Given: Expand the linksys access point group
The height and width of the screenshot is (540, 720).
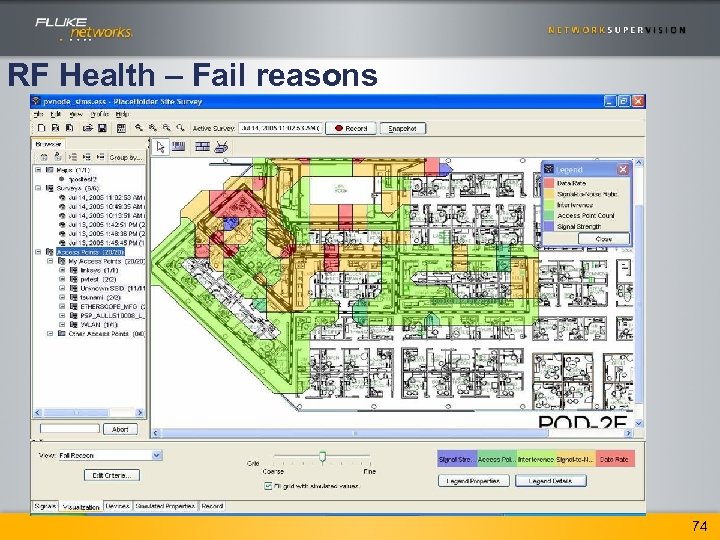Looking at the screenshot, I should click(62, 270).
